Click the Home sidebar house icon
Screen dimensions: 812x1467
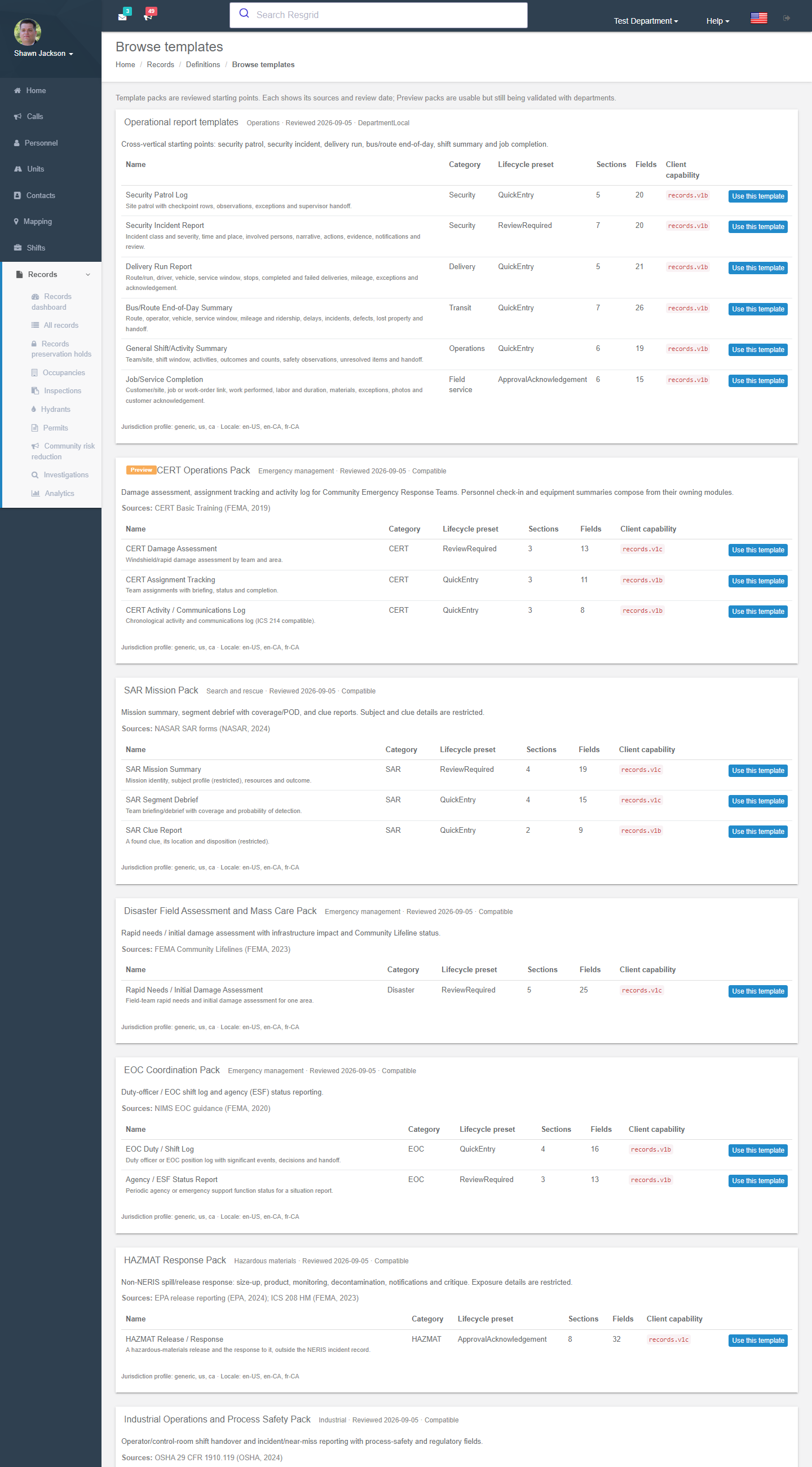click(x=17, y=90)
